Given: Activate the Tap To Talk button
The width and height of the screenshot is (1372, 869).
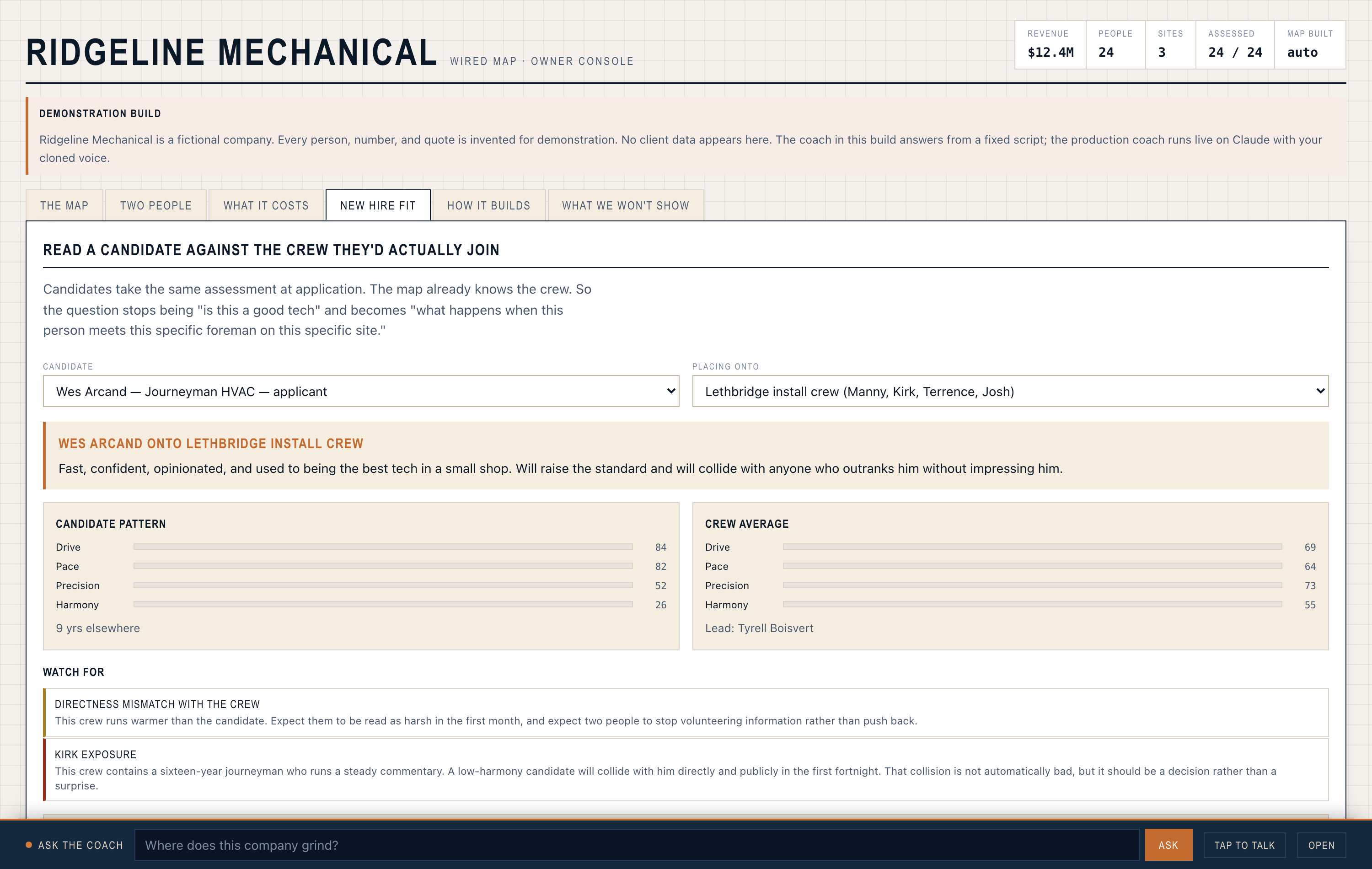Looking at the screenshot, I should coord(1244,845).
